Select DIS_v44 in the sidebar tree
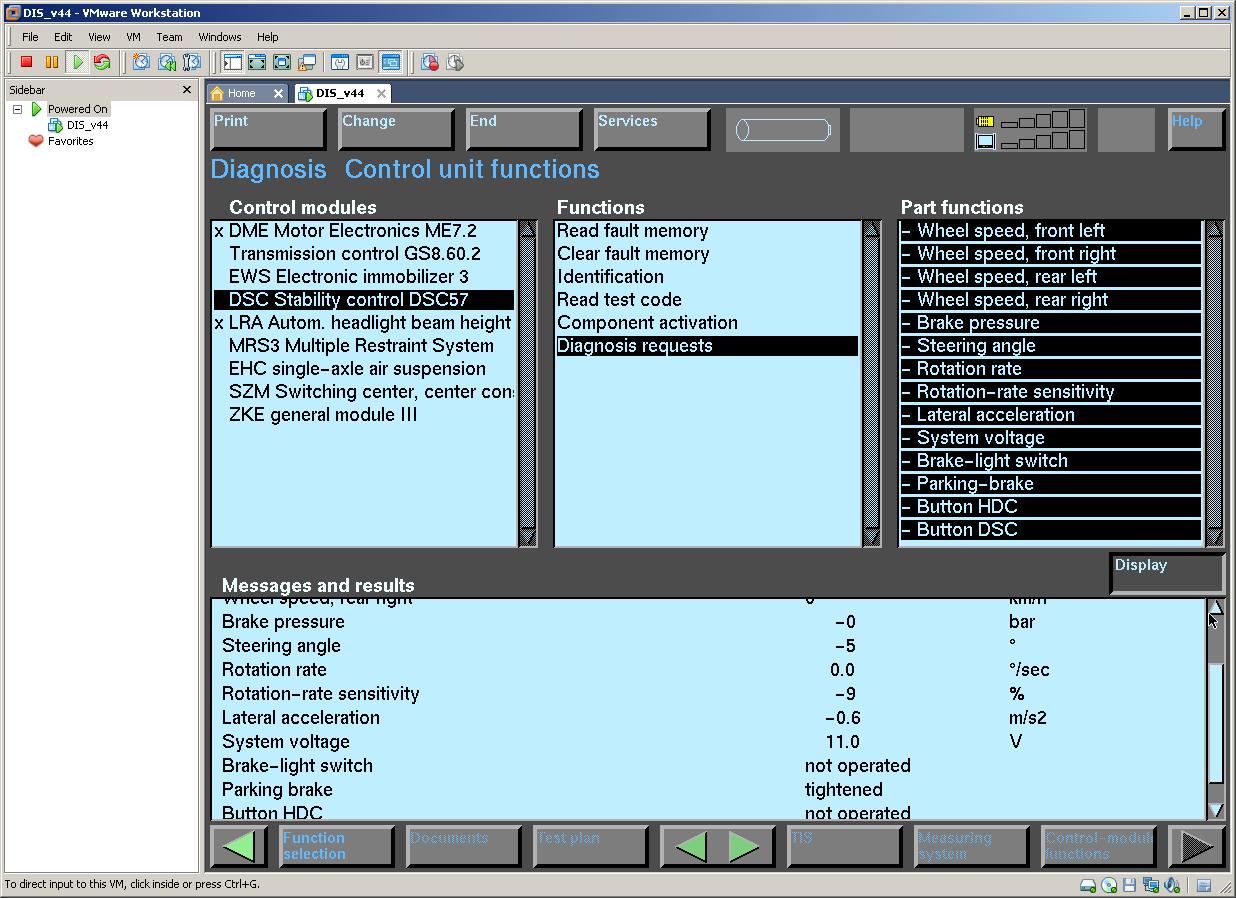Screen dimensions: 1236x898 87,125
